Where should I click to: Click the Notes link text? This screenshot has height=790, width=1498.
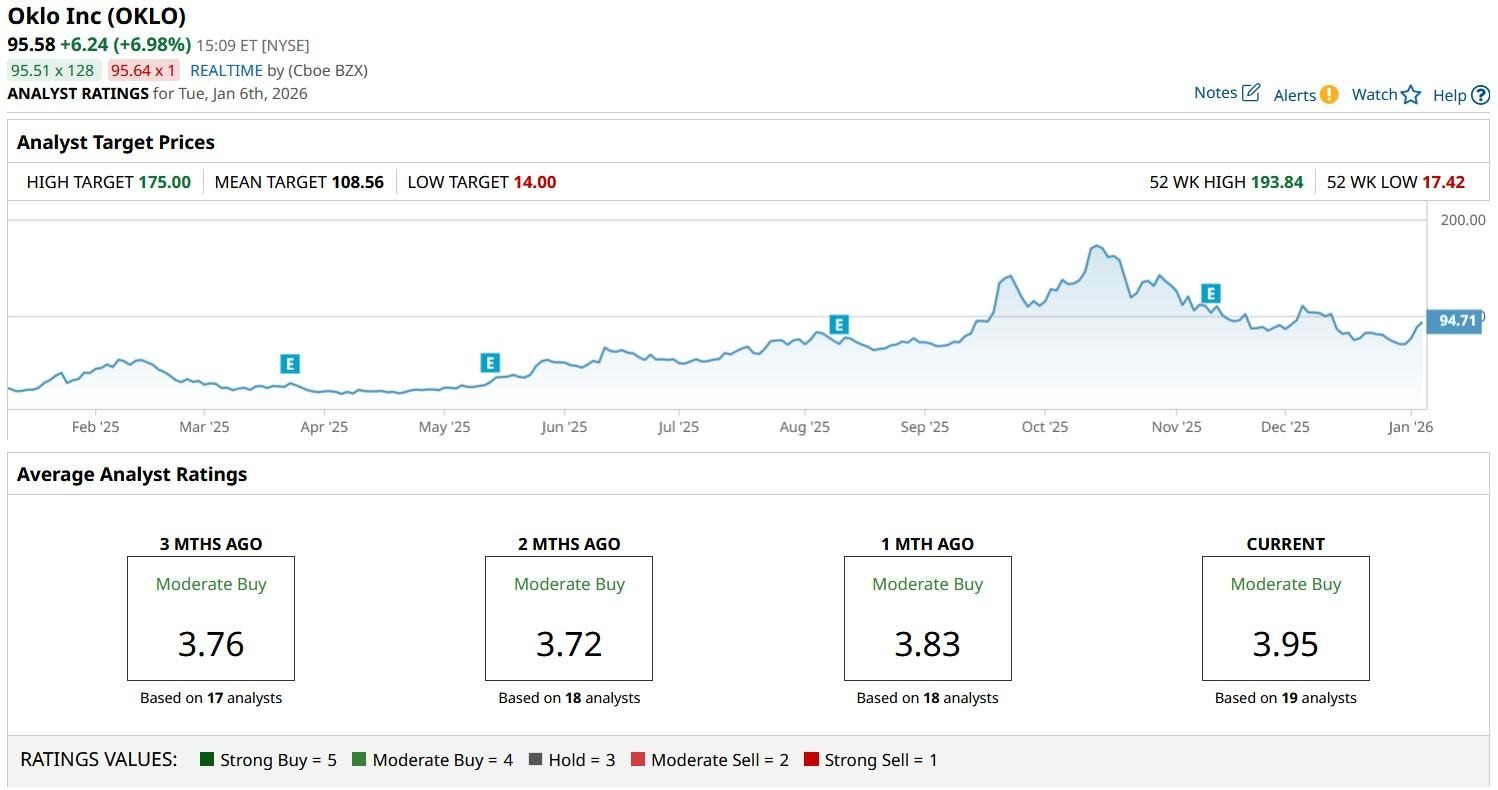[1215, 93]
